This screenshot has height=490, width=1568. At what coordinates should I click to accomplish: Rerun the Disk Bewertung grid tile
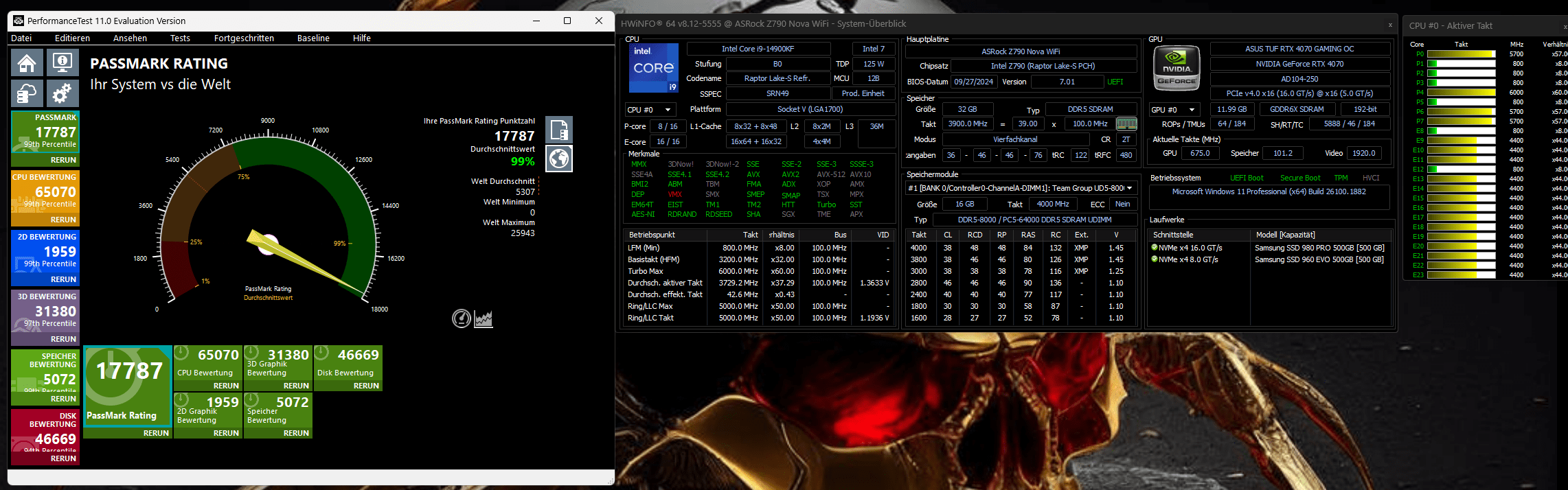(x=366, y=386)
